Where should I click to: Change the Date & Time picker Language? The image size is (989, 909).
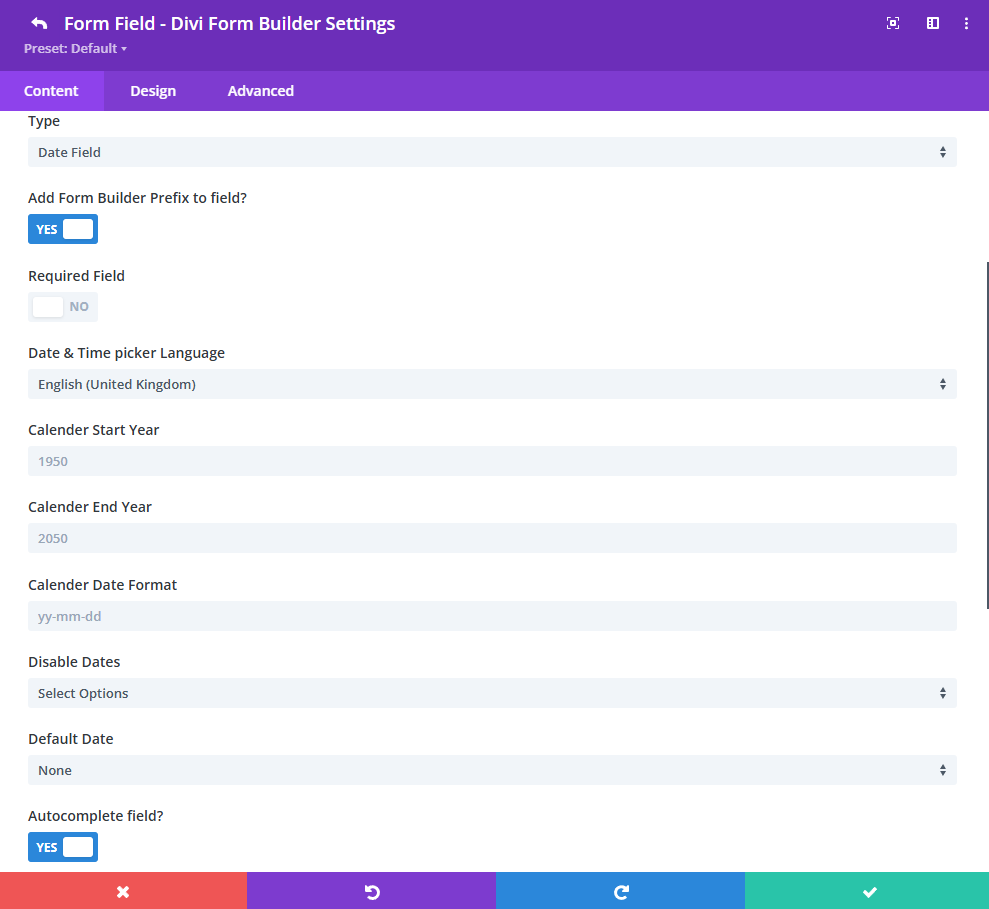492,384
